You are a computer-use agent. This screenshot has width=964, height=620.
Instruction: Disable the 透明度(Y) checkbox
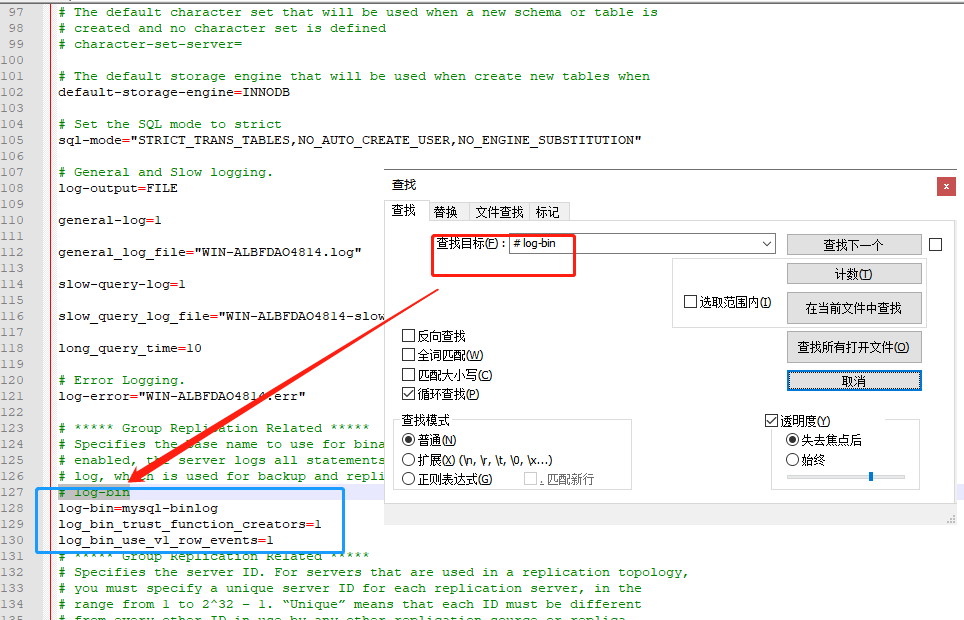coord(771,419)
